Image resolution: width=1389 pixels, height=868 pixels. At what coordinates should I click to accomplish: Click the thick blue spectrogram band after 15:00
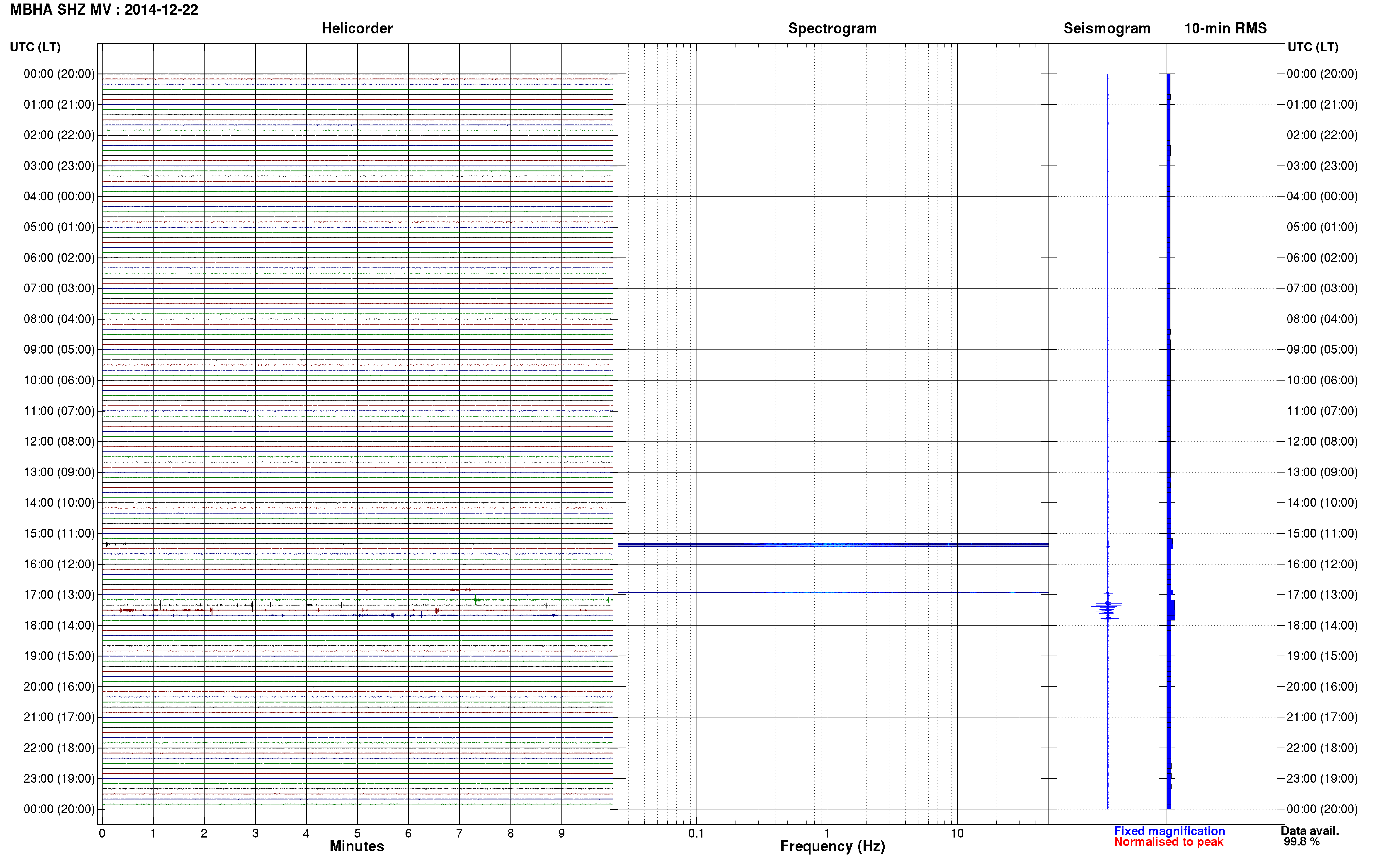pyautogui.click(x=833, y=544)
